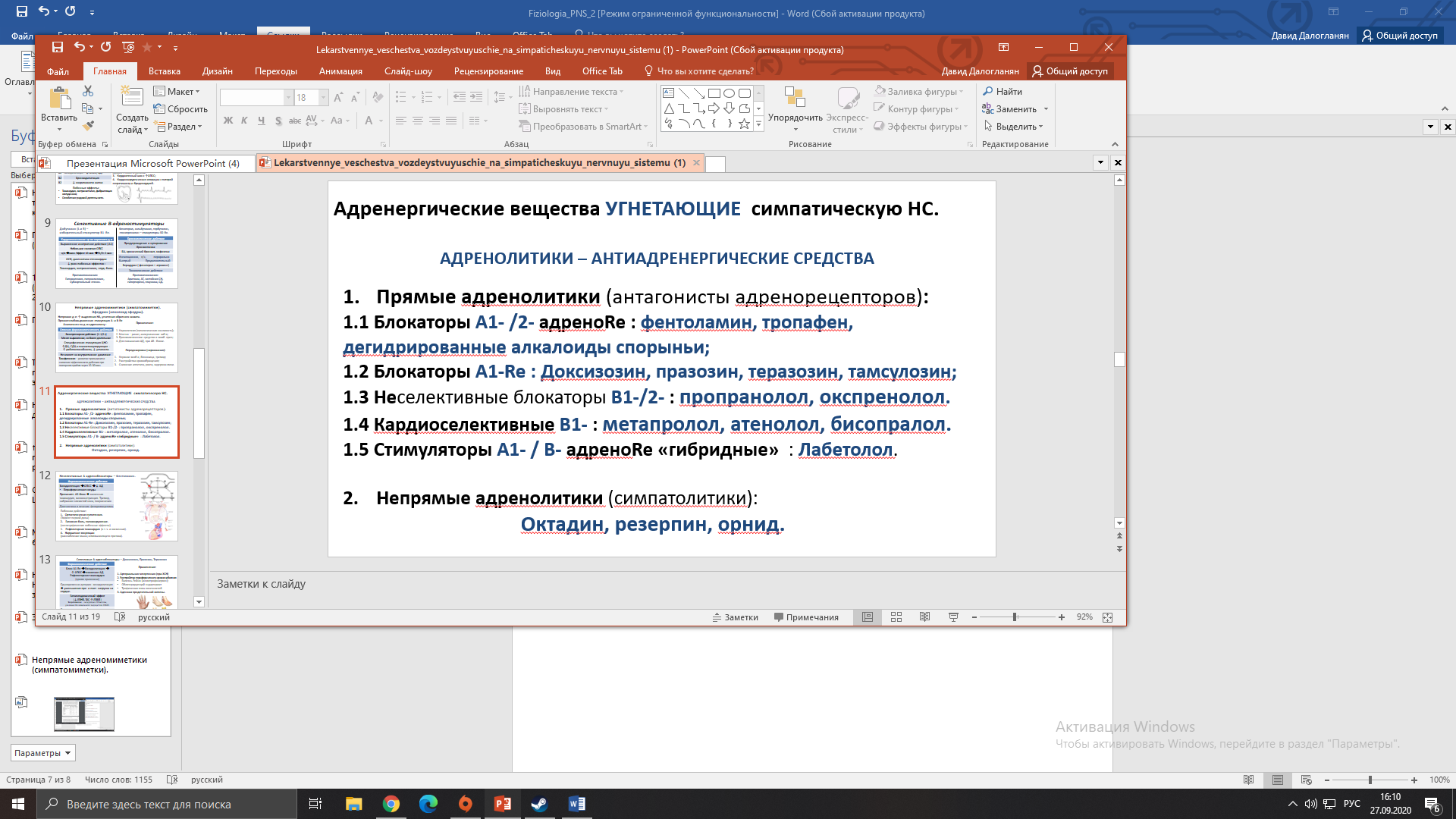Align text to the left
Screen dimensions: 1456x819
[401, 121]
